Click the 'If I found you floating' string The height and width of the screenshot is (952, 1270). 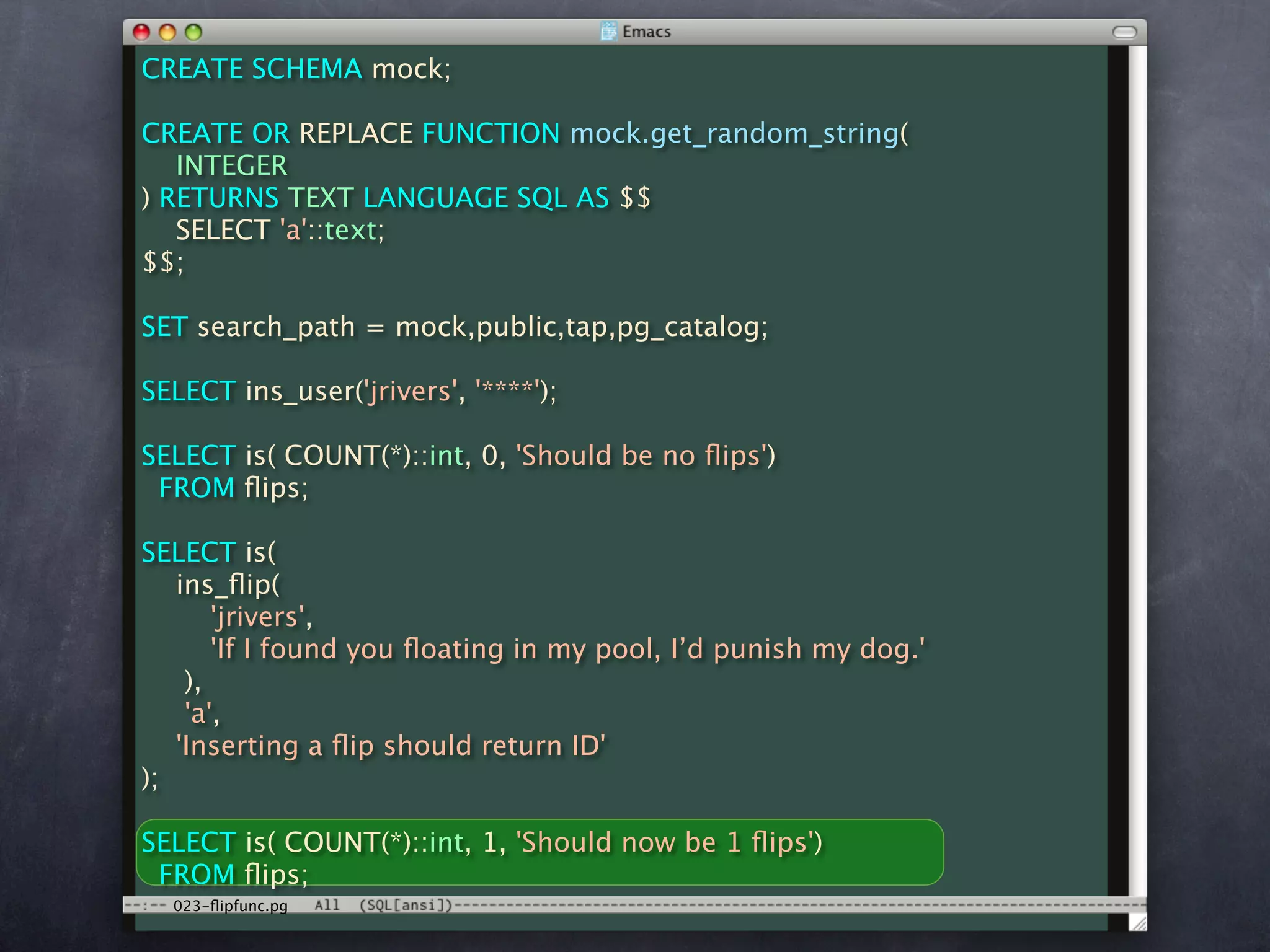568,649
